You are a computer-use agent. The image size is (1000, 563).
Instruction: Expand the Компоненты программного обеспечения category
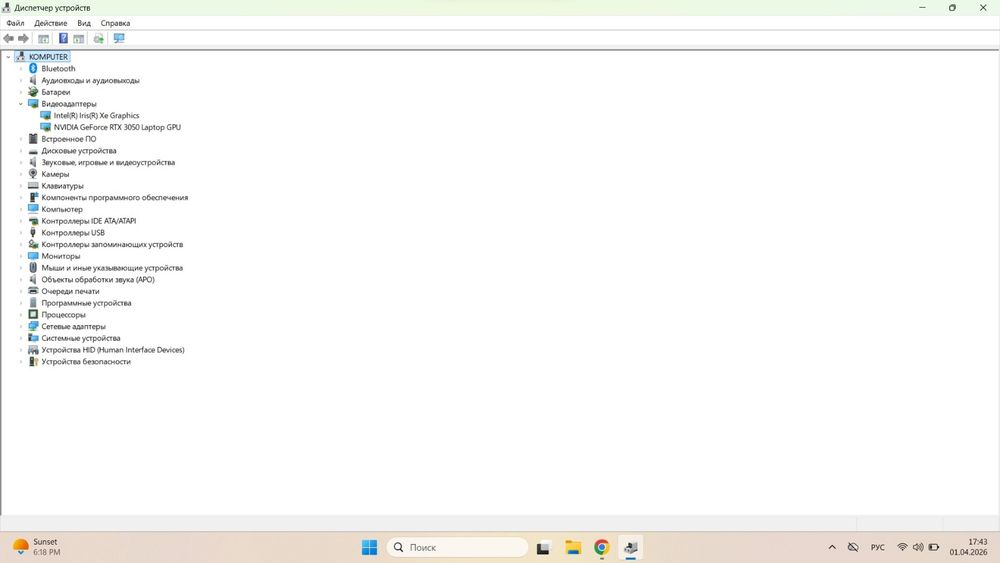click(20, 197)
